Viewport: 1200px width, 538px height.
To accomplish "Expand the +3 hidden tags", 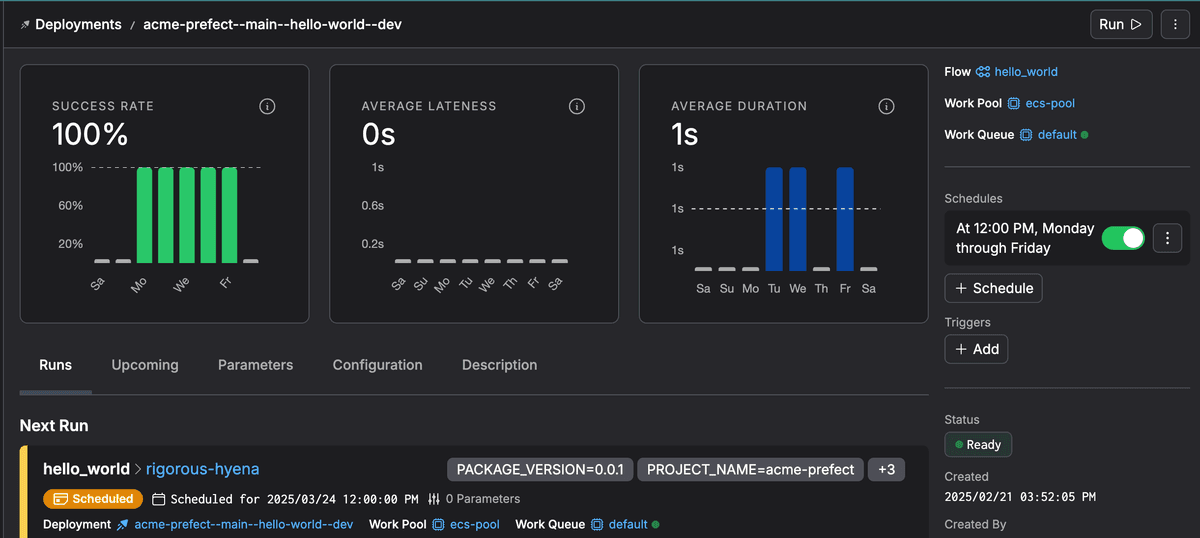I will [x=886, y=469].
